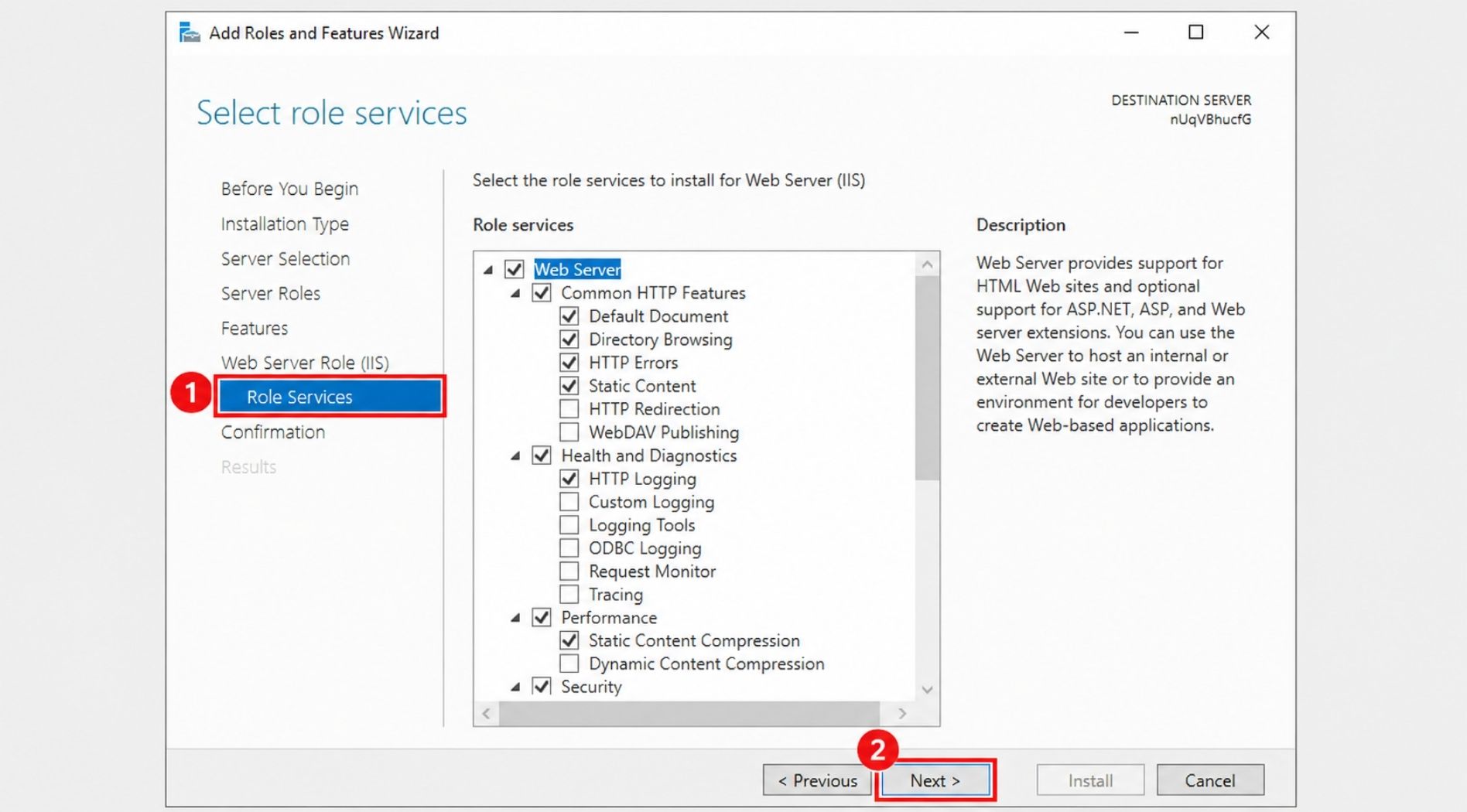Click scroll up arrow of role services list
This screenshot has width=1467, height=812.
click(927, 264)
